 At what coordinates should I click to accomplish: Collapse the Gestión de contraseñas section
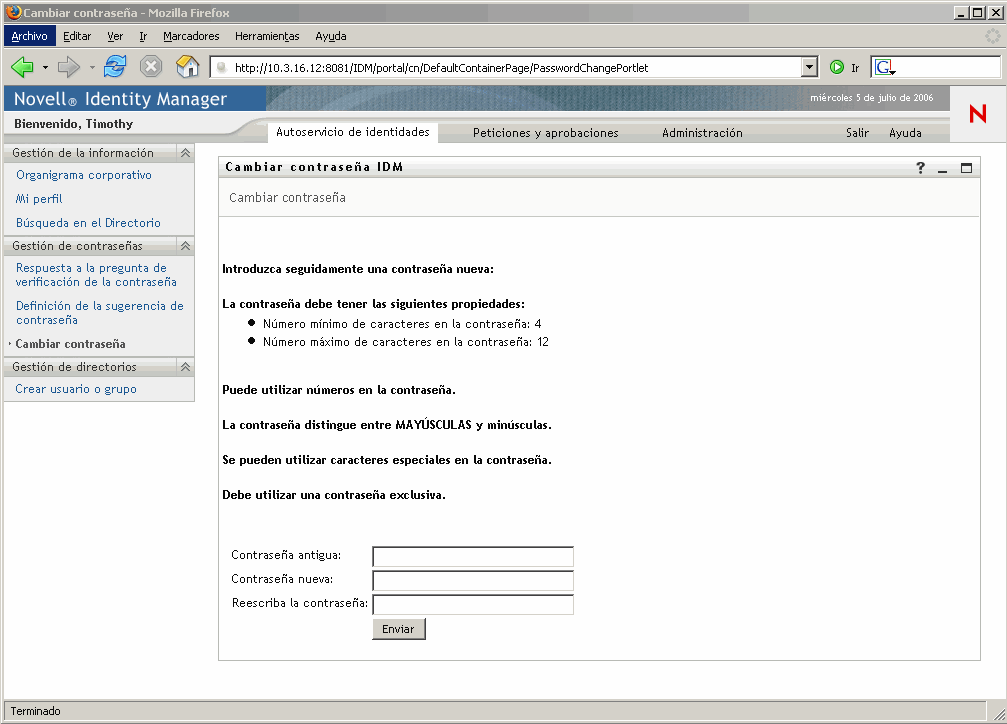[185, 246]
